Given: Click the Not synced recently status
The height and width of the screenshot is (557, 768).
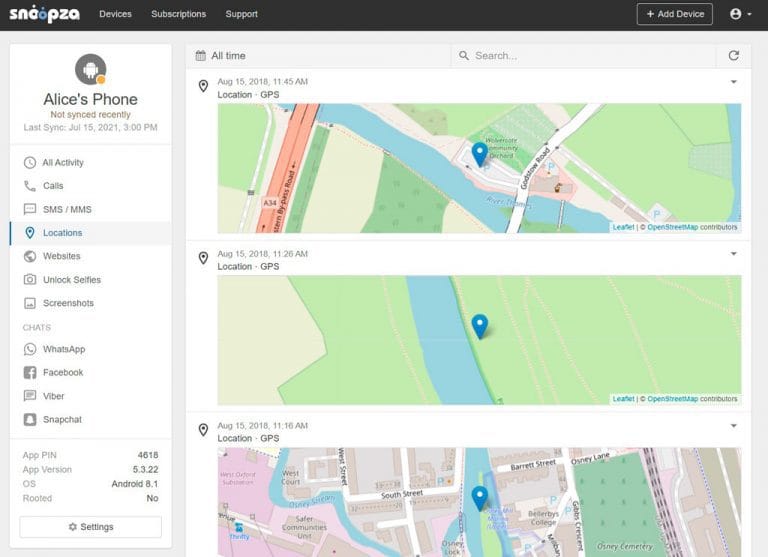Looking at the screenshot, I should point(91,114).
